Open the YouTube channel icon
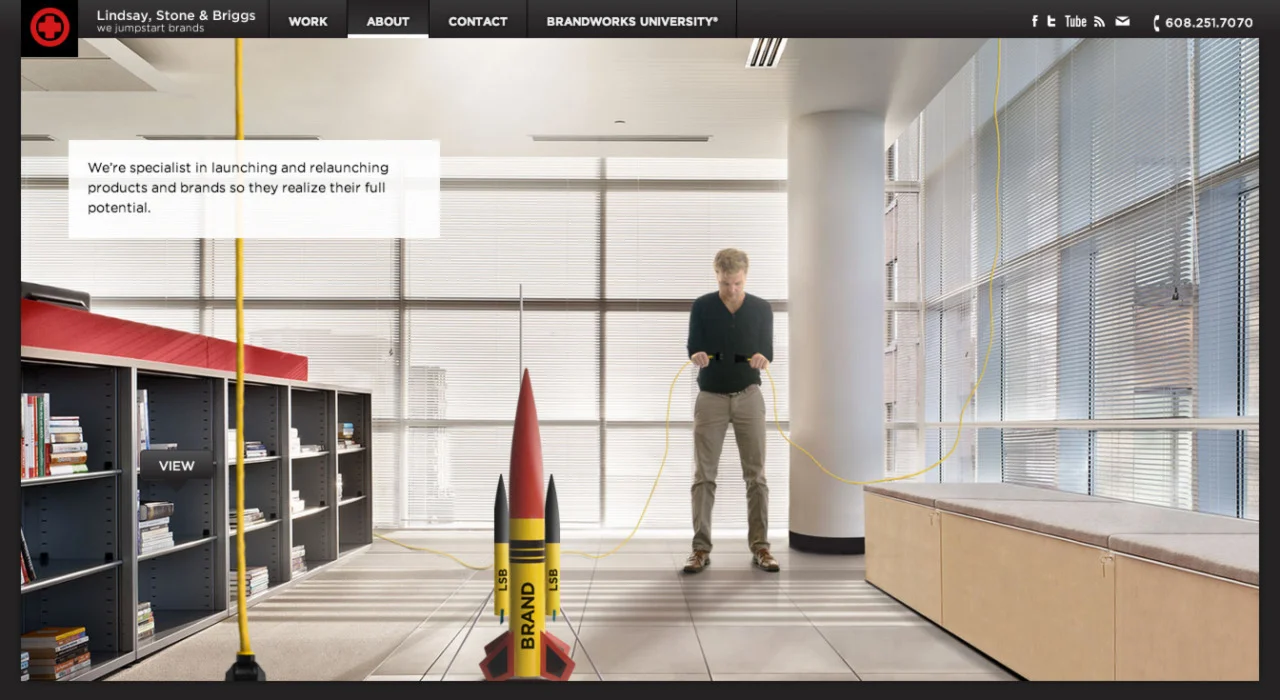1280x700 pixels. coord(1075,21)
